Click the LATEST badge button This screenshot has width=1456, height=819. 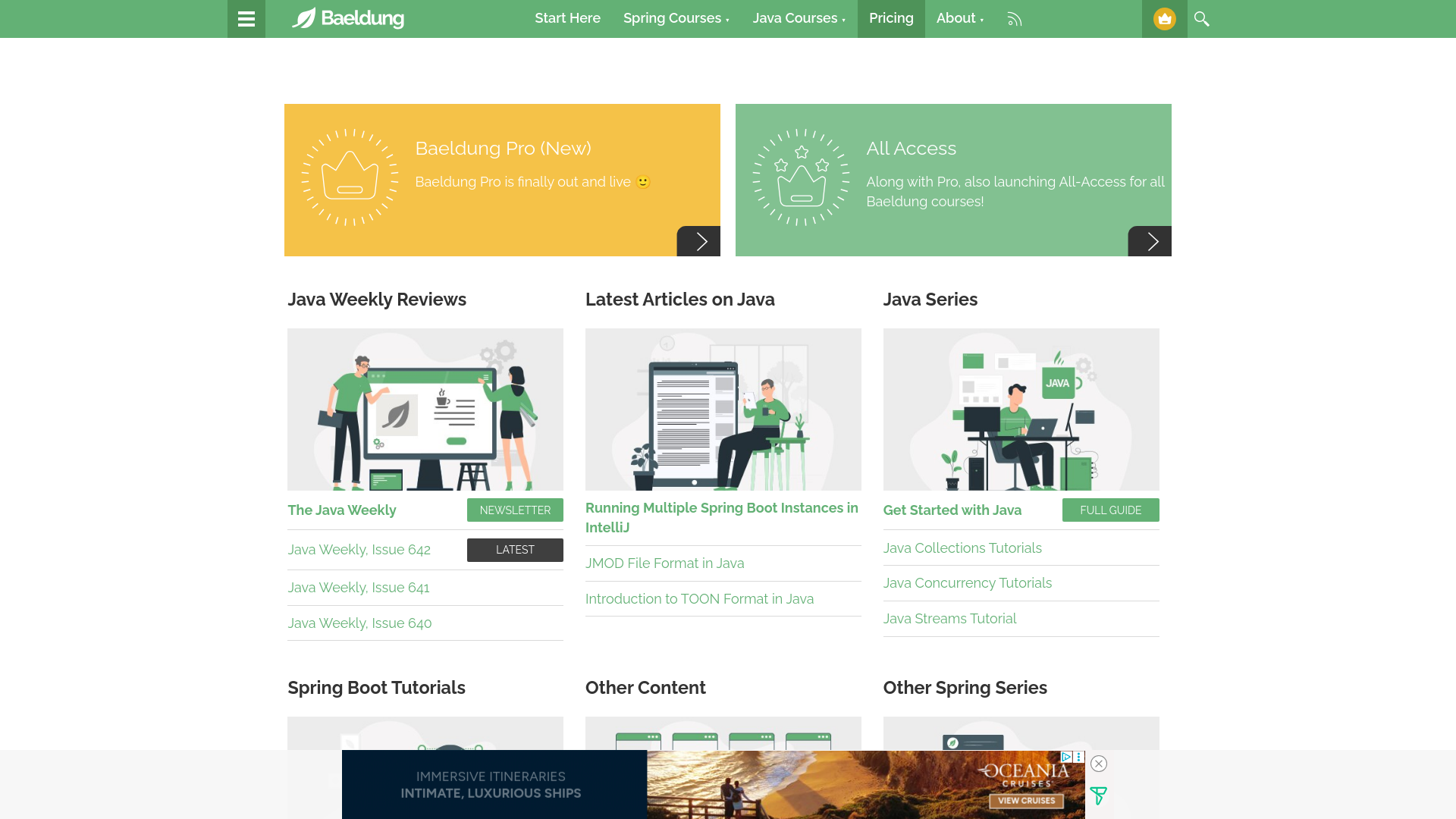[515, 550]
